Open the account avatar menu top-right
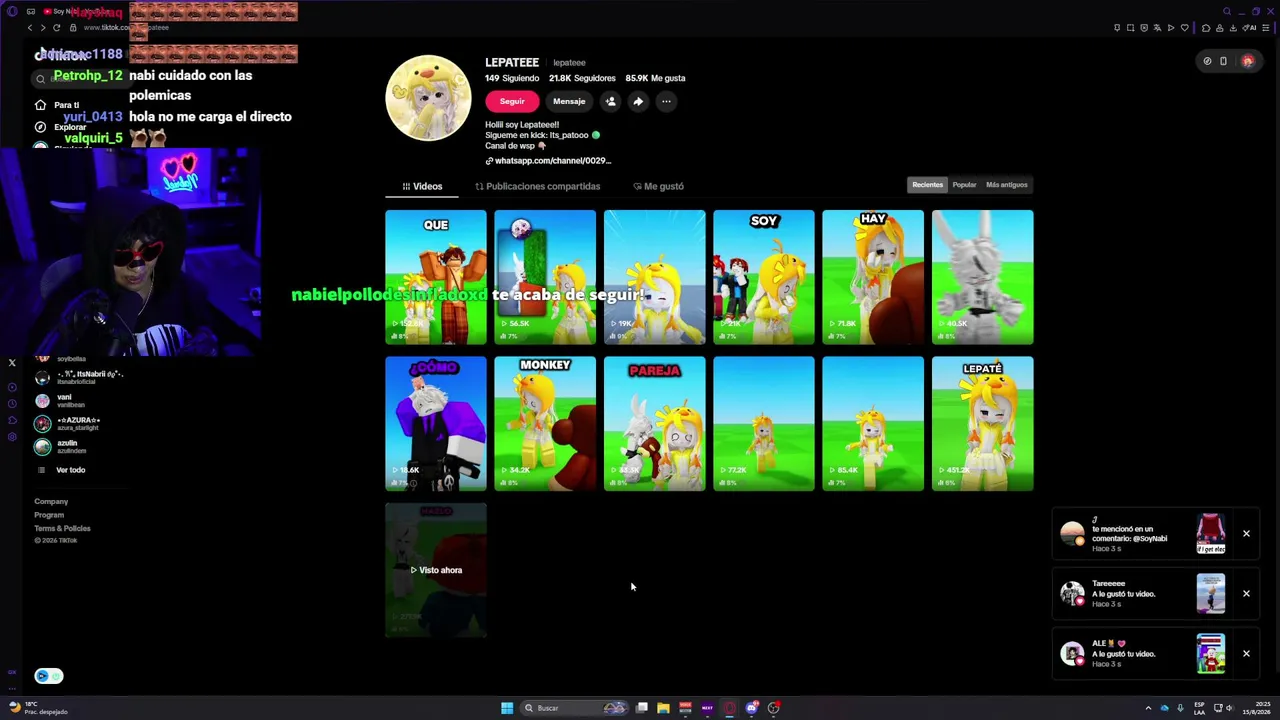The height and width of the screenshot is (720, 1280). pyautogui.click(x=1247, y=61)
